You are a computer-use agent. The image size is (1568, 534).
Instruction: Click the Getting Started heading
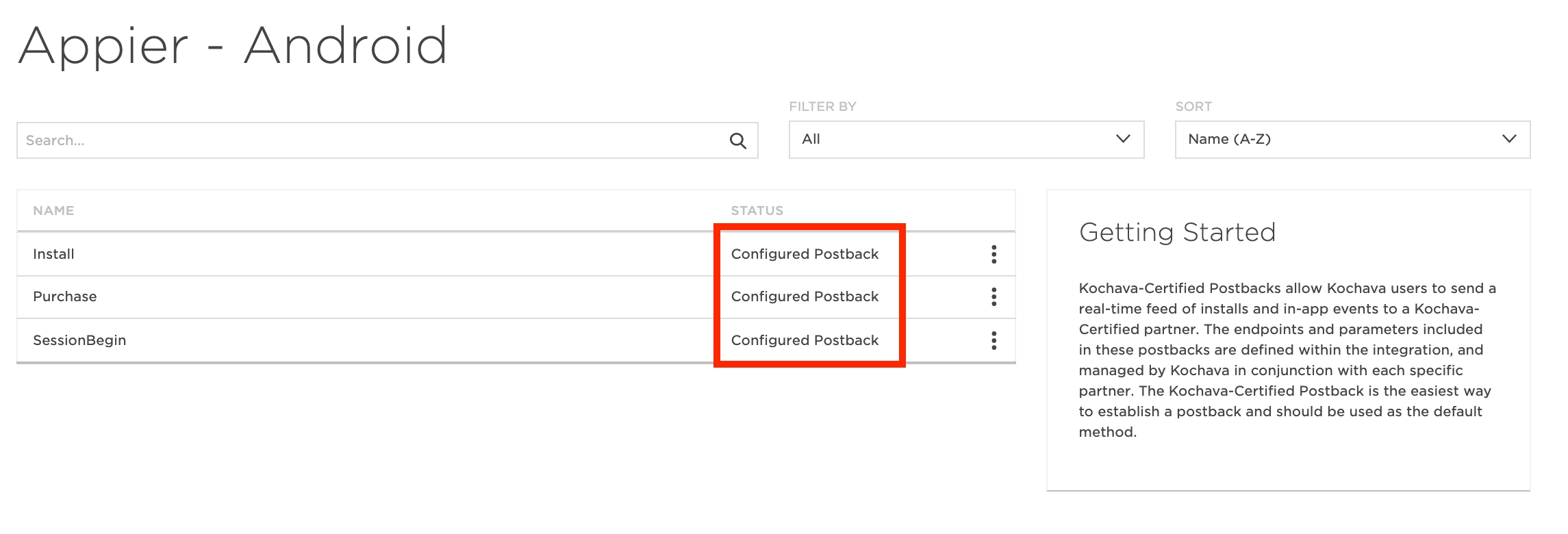1177,233
